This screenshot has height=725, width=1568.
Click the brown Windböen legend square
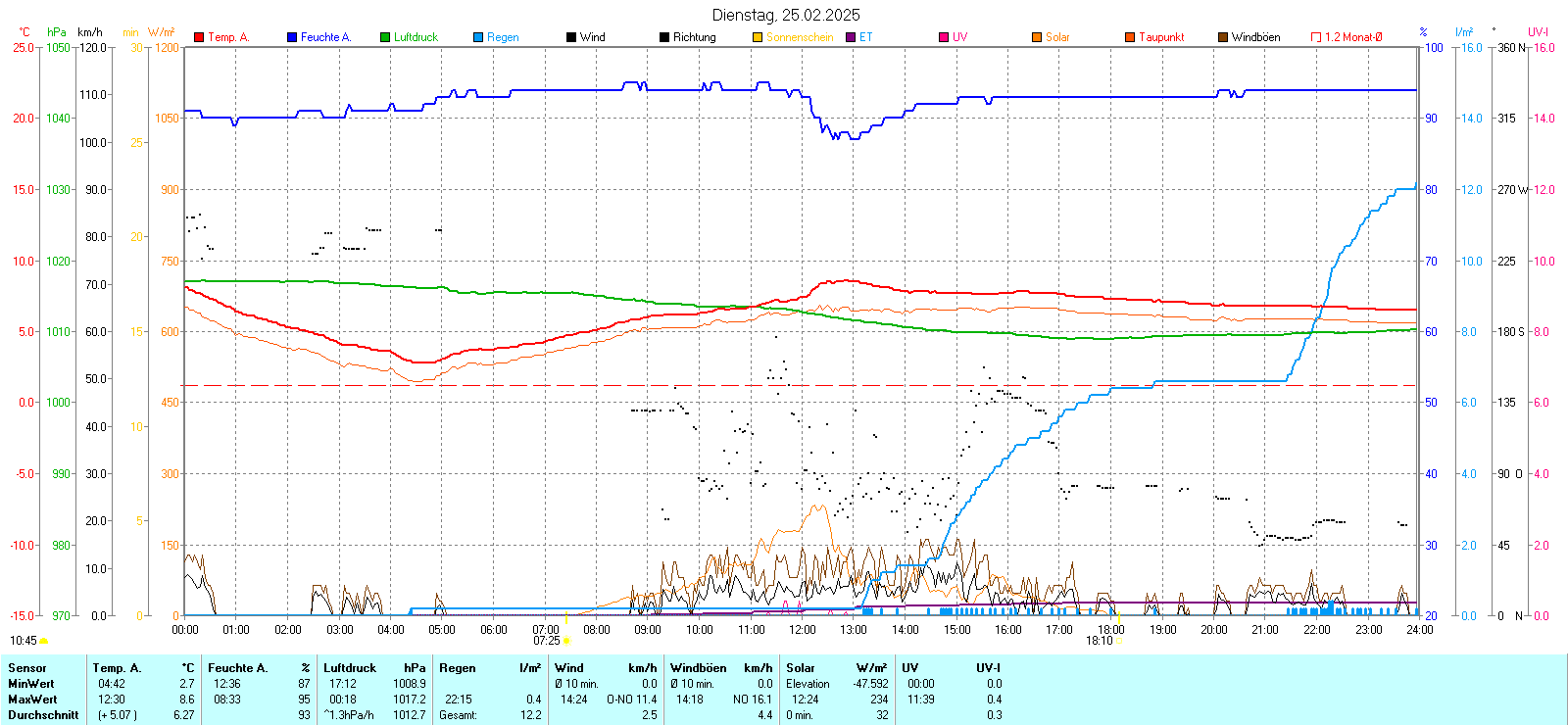(1223, 37)
